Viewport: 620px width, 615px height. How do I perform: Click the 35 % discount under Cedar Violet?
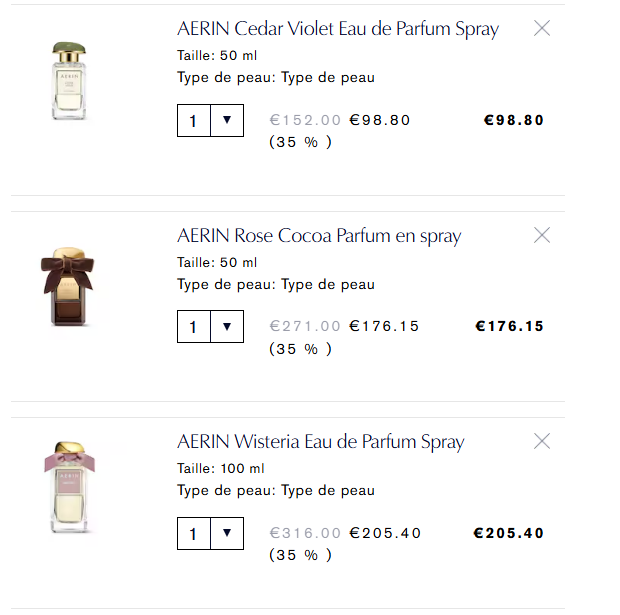point(300,142)
